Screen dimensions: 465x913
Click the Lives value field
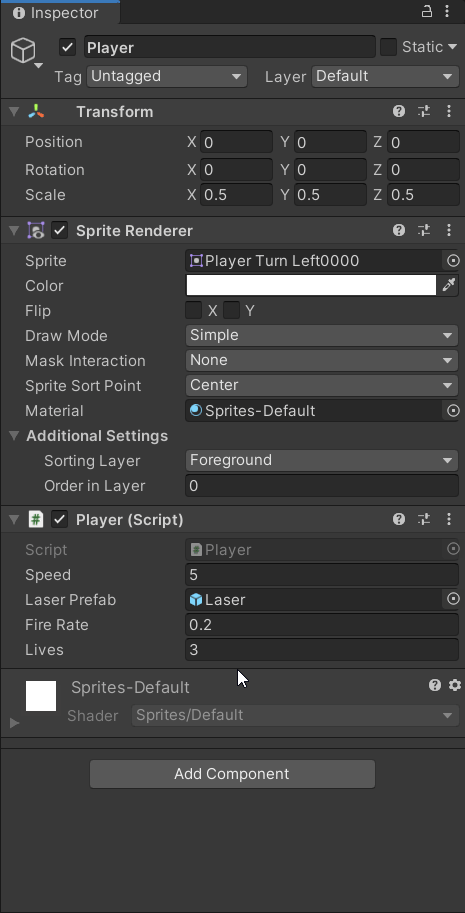coord(322,650)
